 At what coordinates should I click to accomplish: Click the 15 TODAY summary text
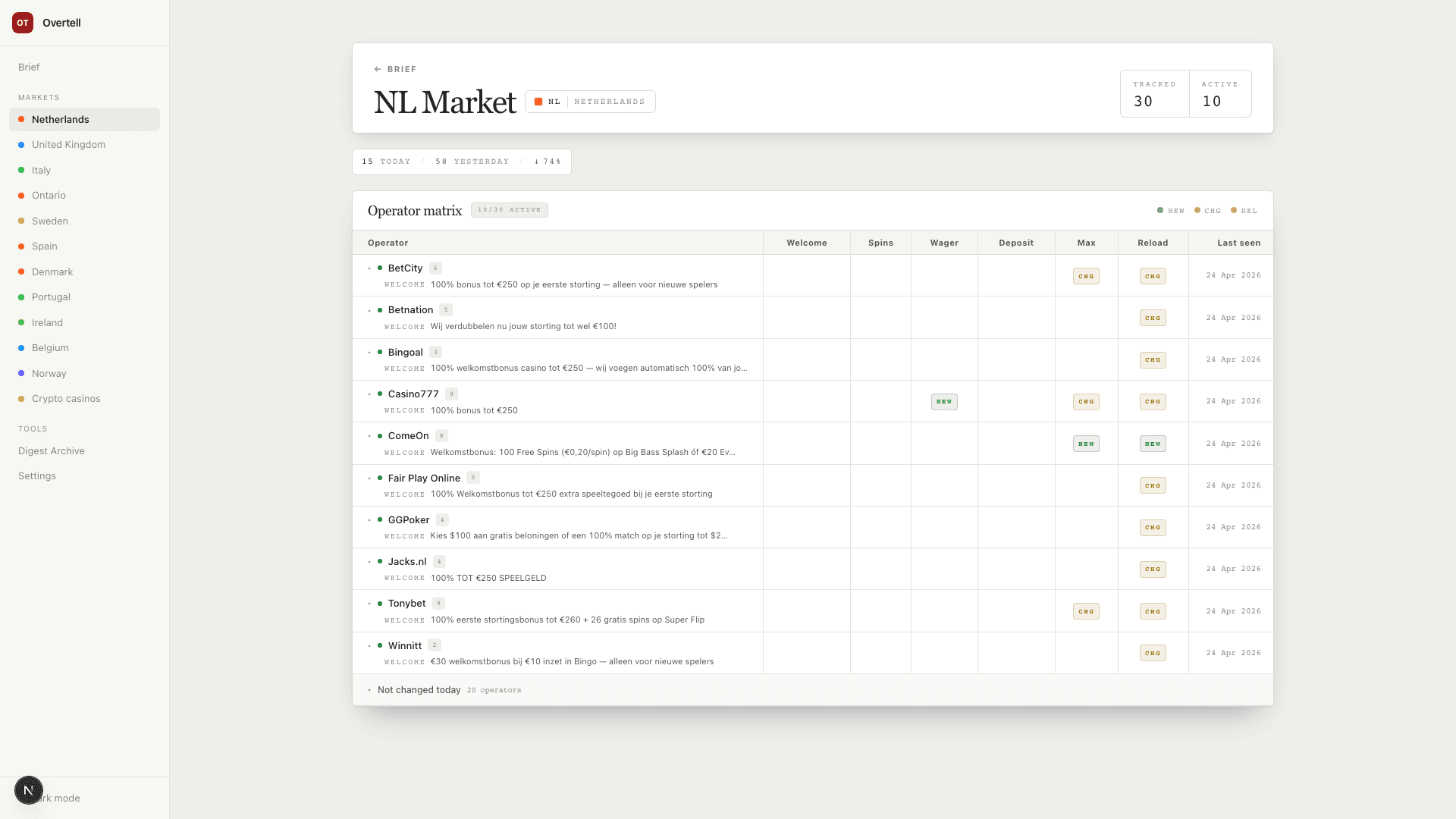click(x=386, y=162)
